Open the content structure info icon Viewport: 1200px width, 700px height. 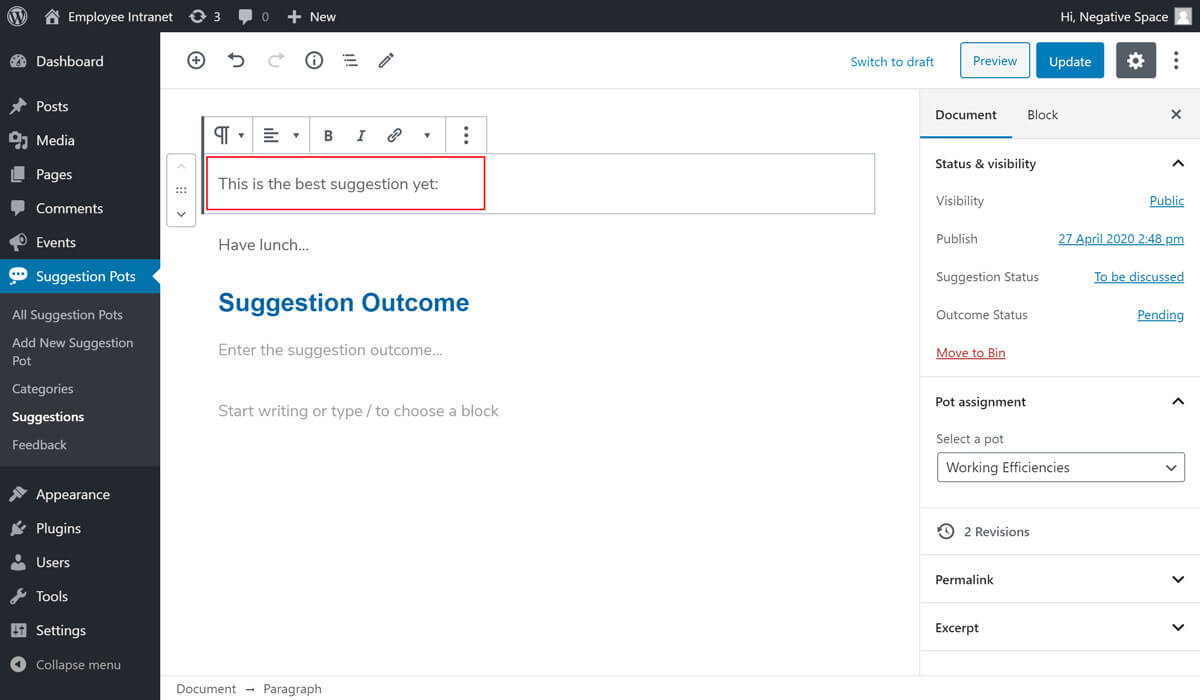point(314,61)
